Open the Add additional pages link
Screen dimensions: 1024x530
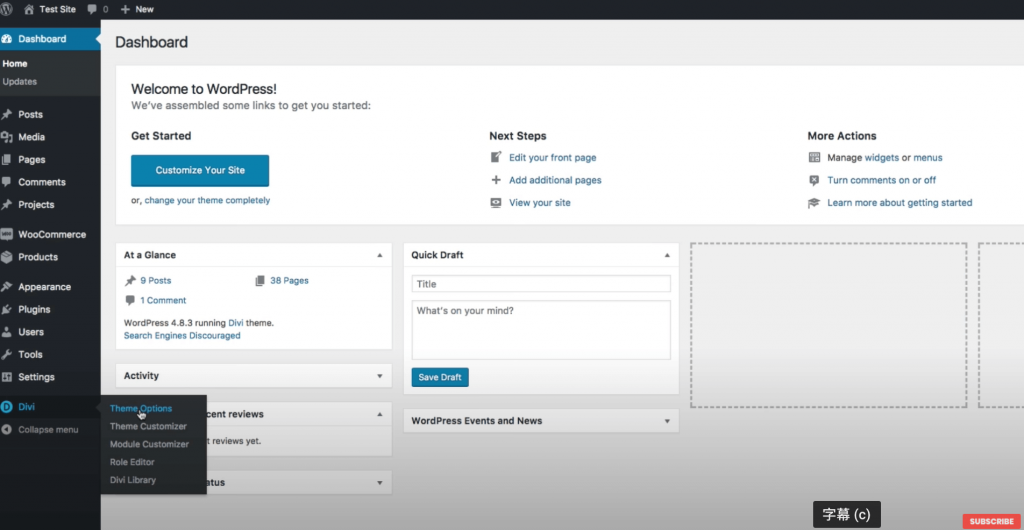(555, 180)
